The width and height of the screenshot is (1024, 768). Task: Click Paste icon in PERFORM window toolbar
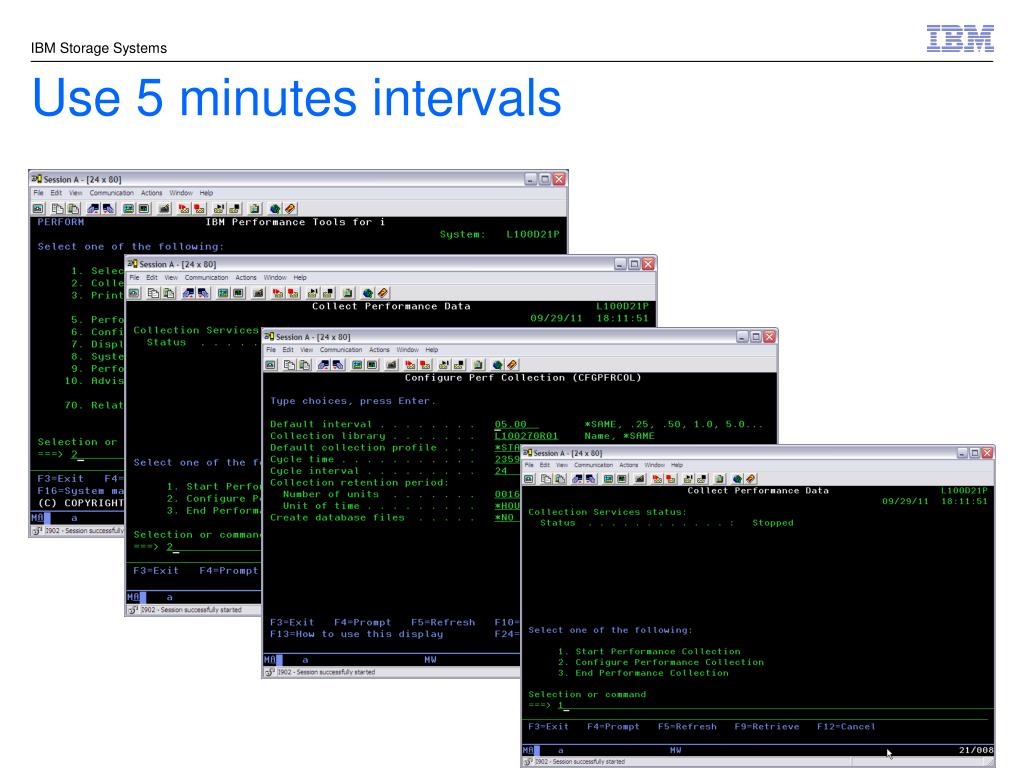73,208
